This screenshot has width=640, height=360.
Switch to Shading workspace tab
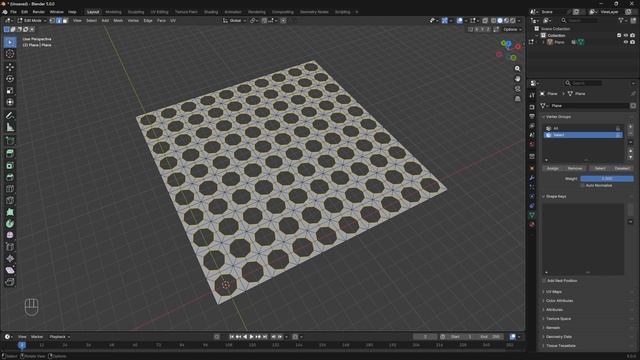[211, 12]
